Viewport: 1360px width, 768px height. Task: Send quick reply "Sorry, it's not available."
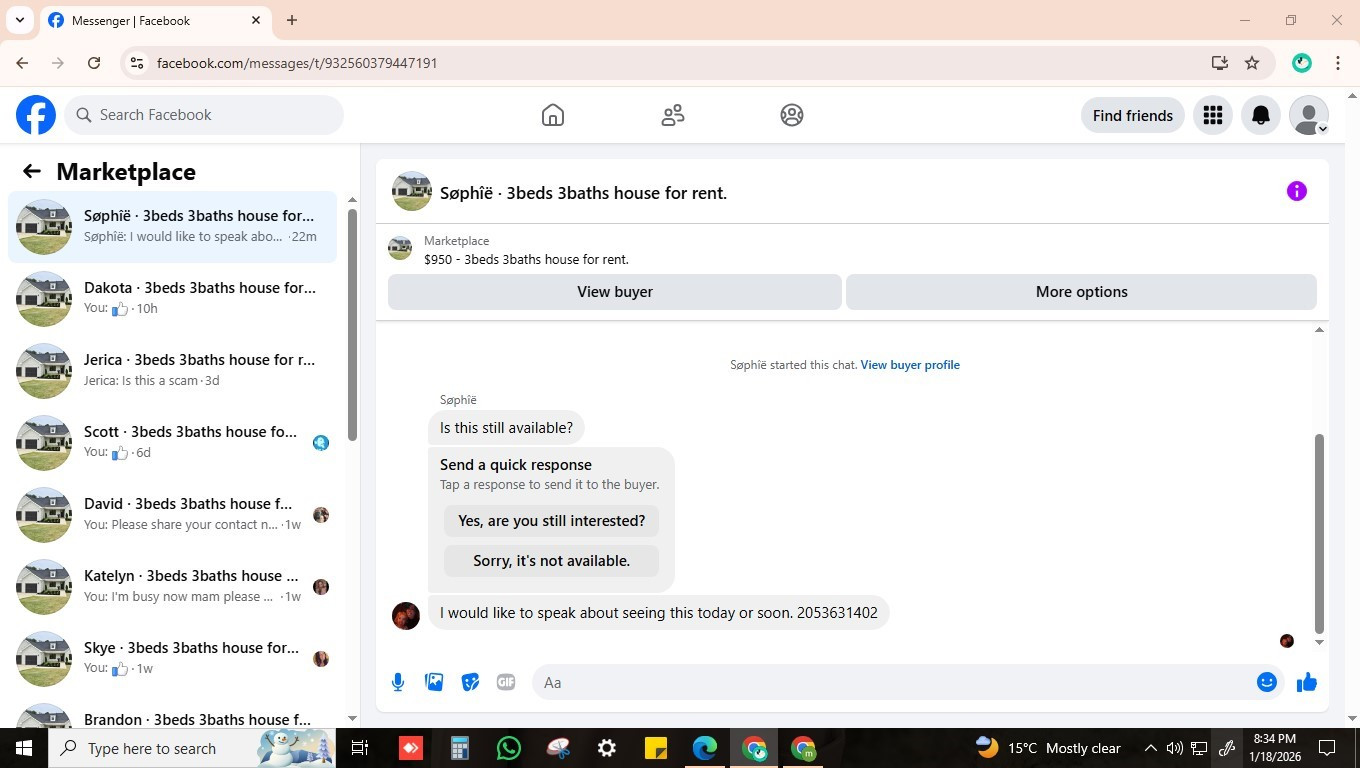pyautogui.click(x=552, y=561)
